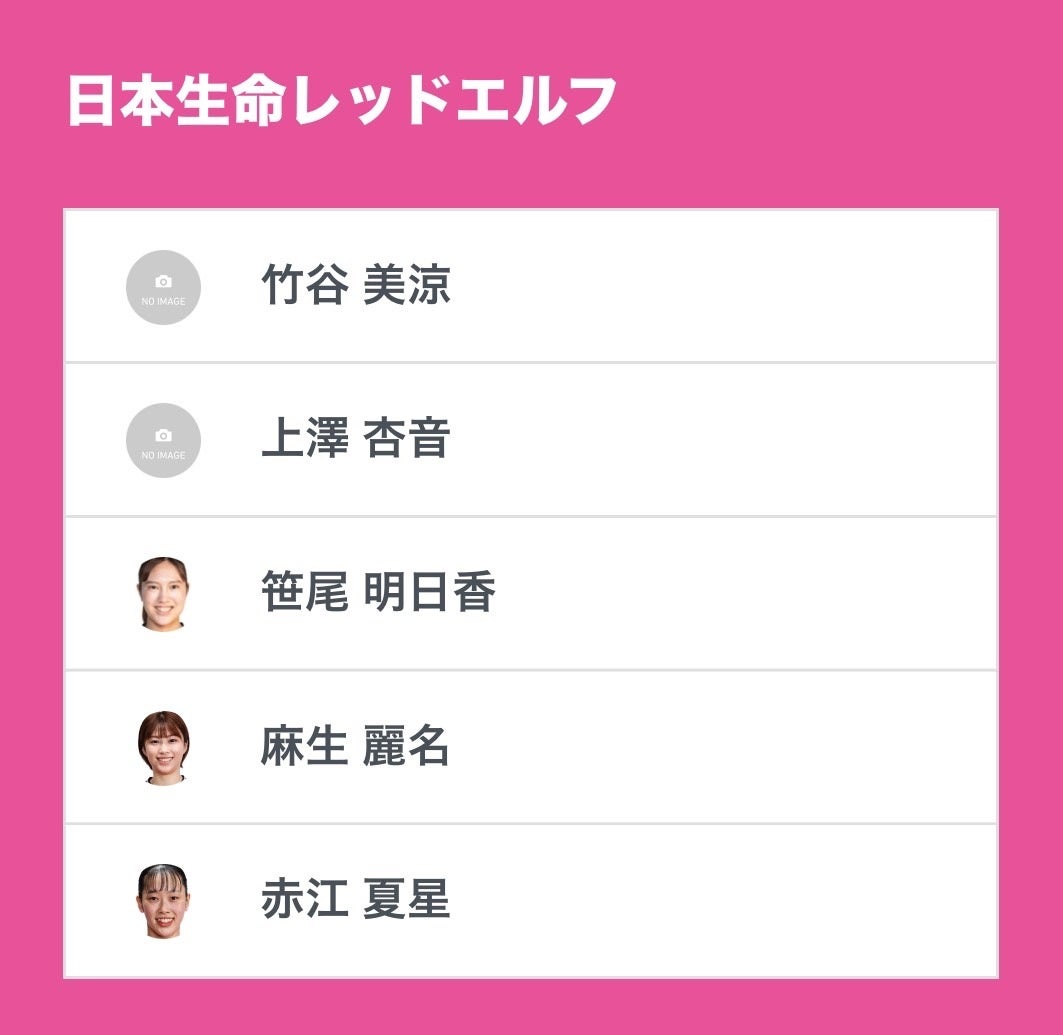Image resolution: width=1063 pixels, height=1035 pixels.
Task: Open the 竹谷 美涼 player name link
Action: pyautogui.click(x=356, y=286)
